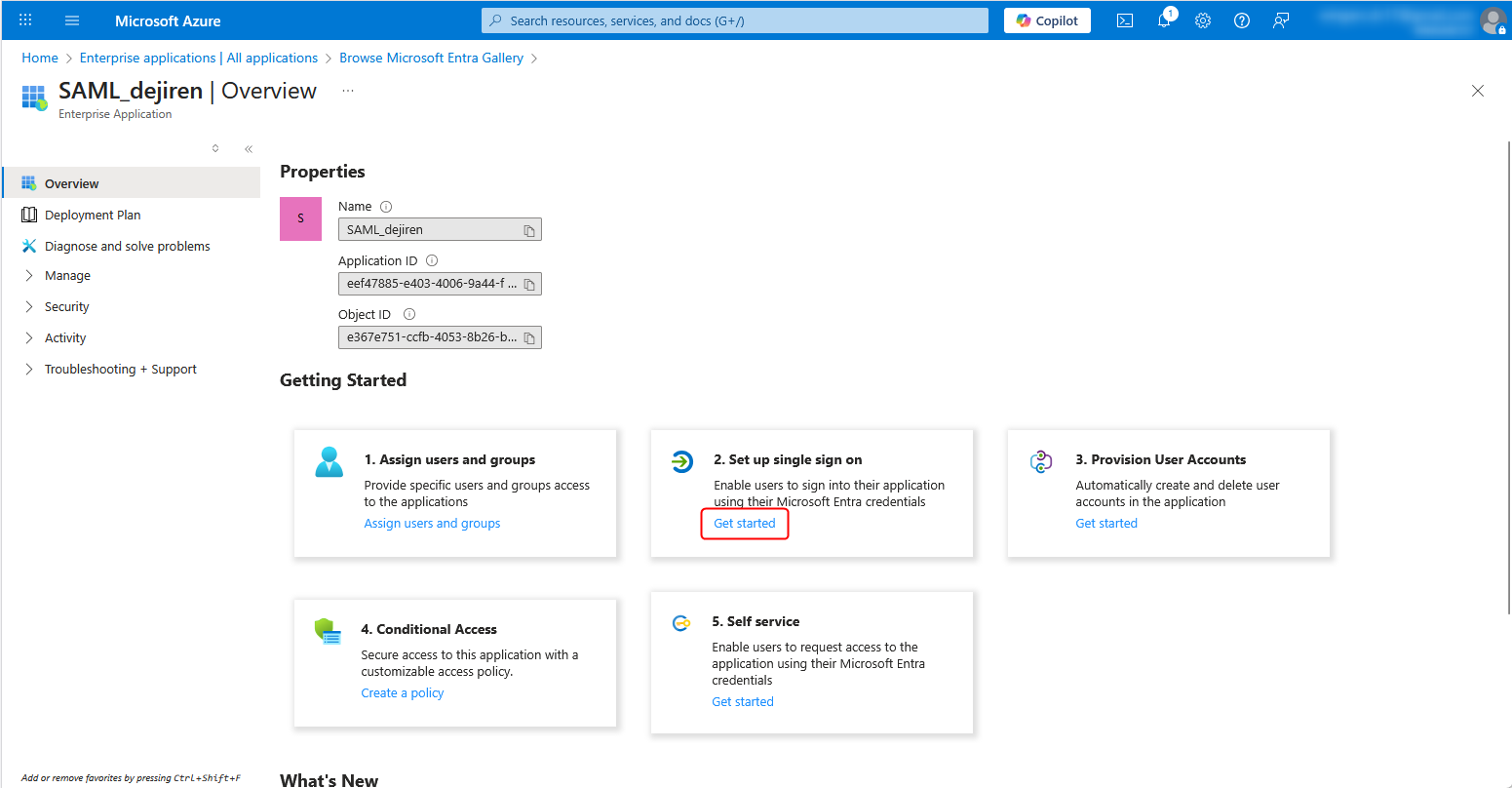1512x788 pixels.
Task: Click the 'Getting Started' section heading
Action: click(x=343, y=380)
